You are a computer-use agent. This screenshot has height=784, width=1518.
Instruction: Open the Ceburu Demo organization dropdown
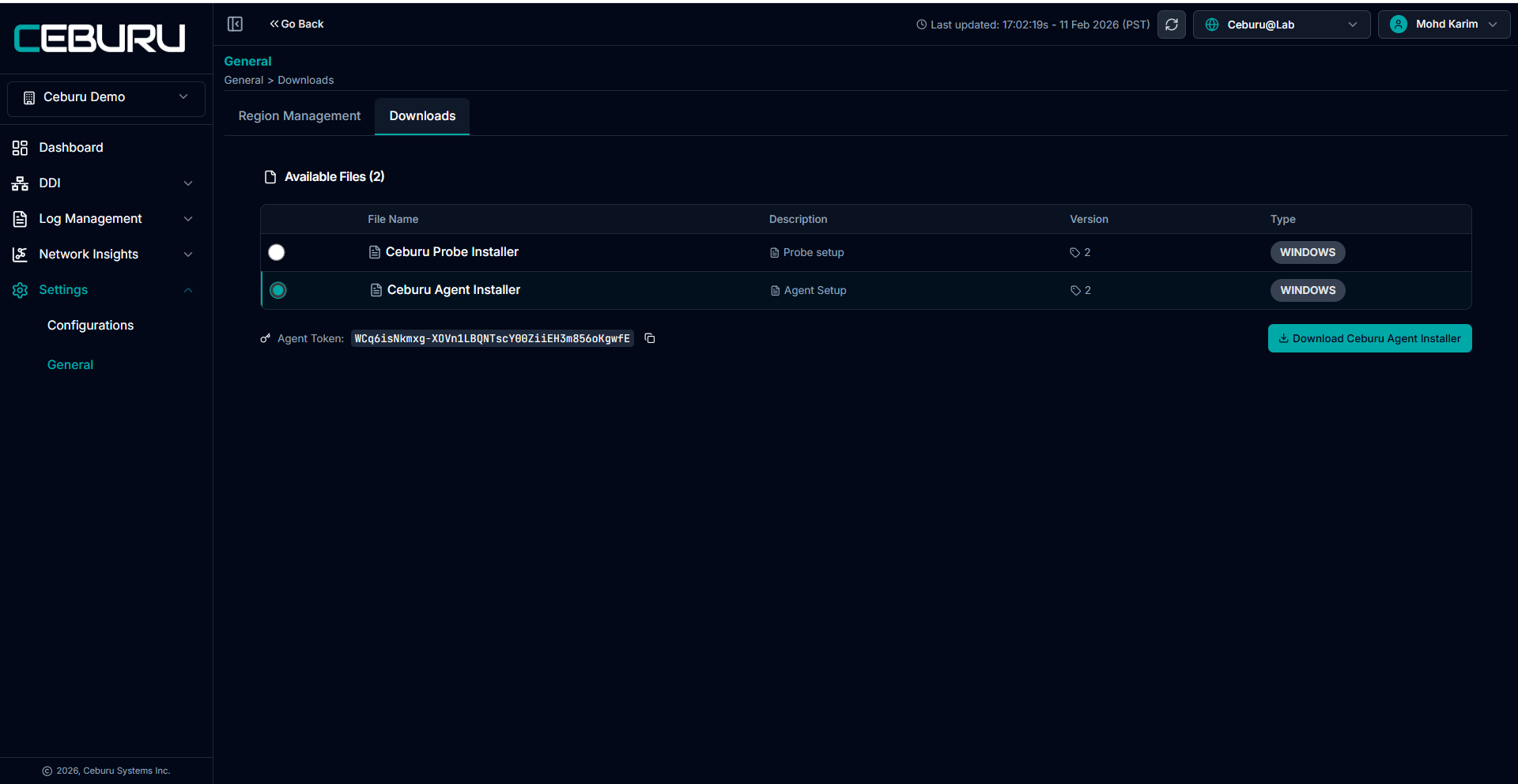(106, 97)
